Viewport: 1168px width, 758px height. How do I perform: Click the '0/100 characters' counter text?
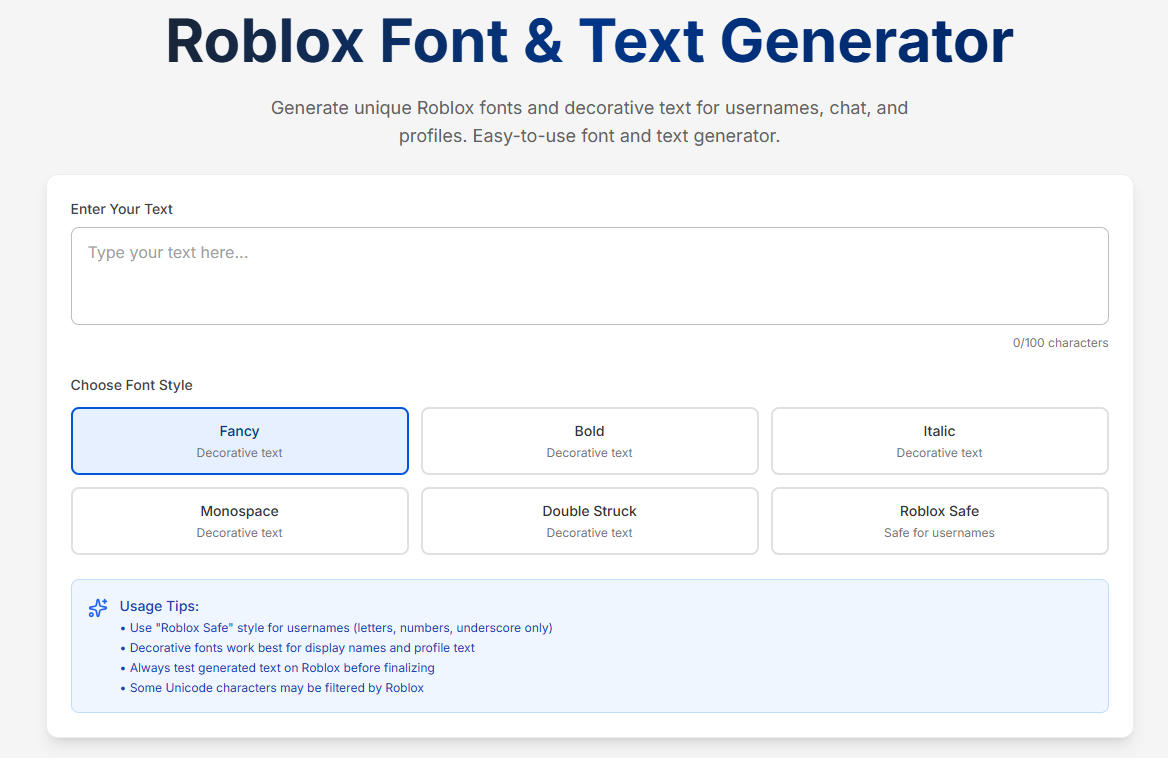(1060, 343)
